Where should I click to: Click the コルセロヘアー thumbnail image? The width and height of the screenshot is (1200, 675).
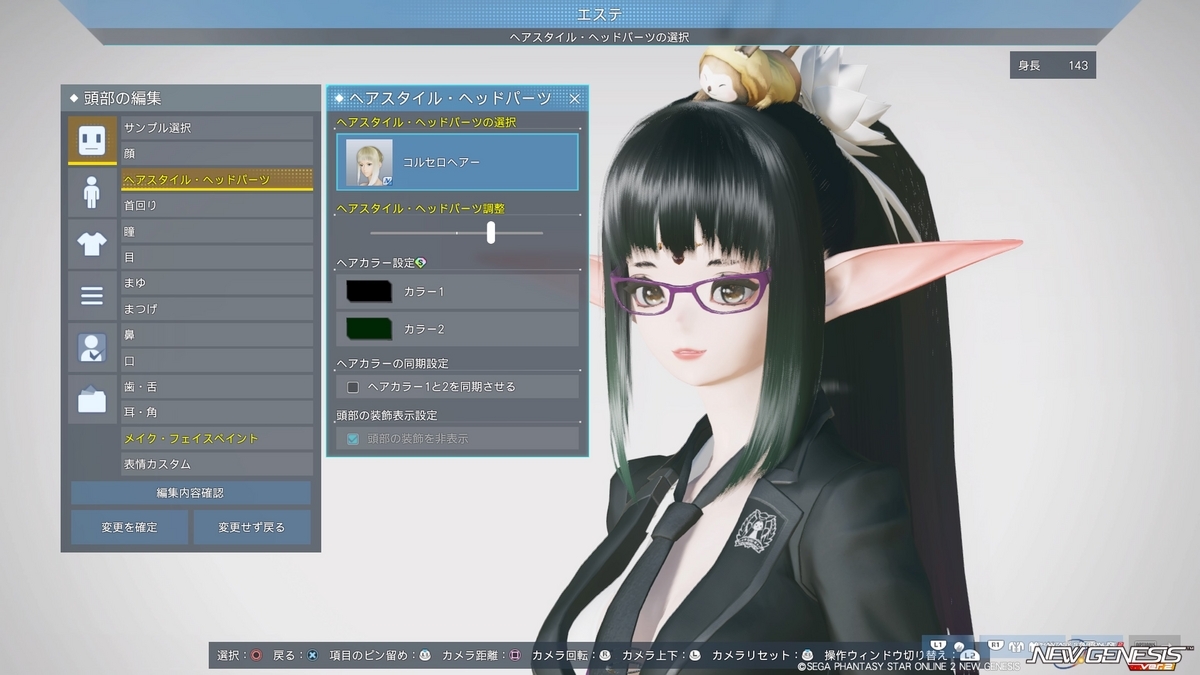pos(369,162)
